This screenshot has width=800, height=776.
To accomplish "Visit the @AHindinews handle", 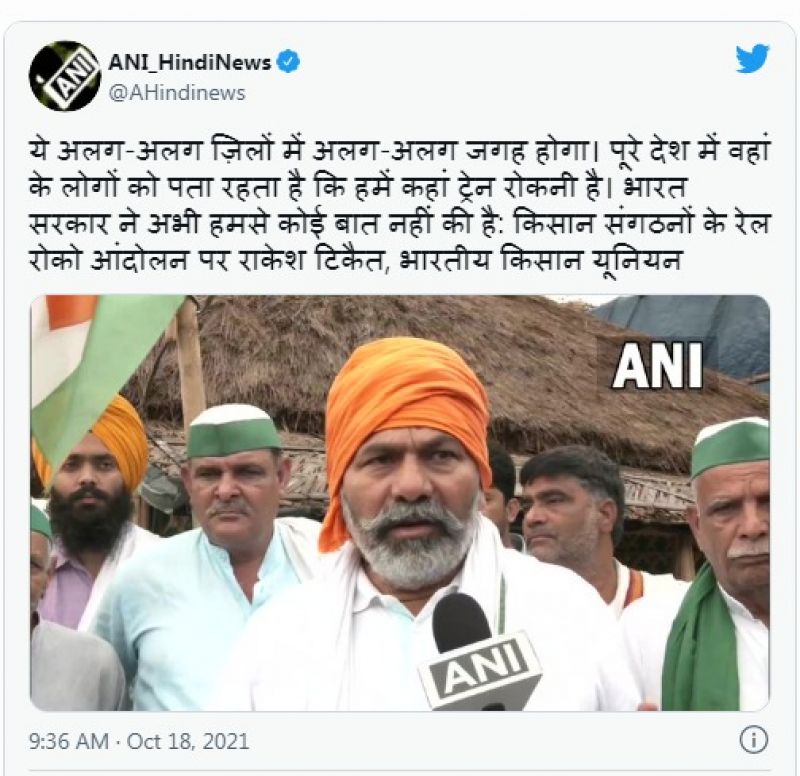I will pyautogui.click(x=177, y=93).
